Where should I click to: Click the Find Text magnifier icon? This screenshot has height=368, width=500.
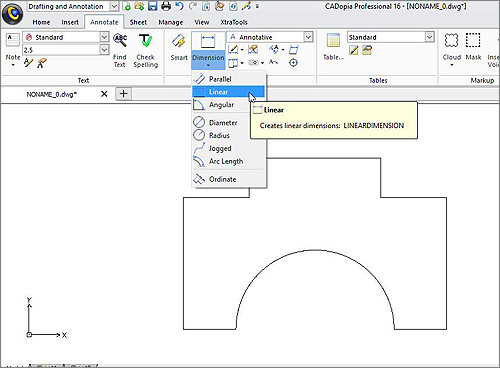click(x=120, y=41)
